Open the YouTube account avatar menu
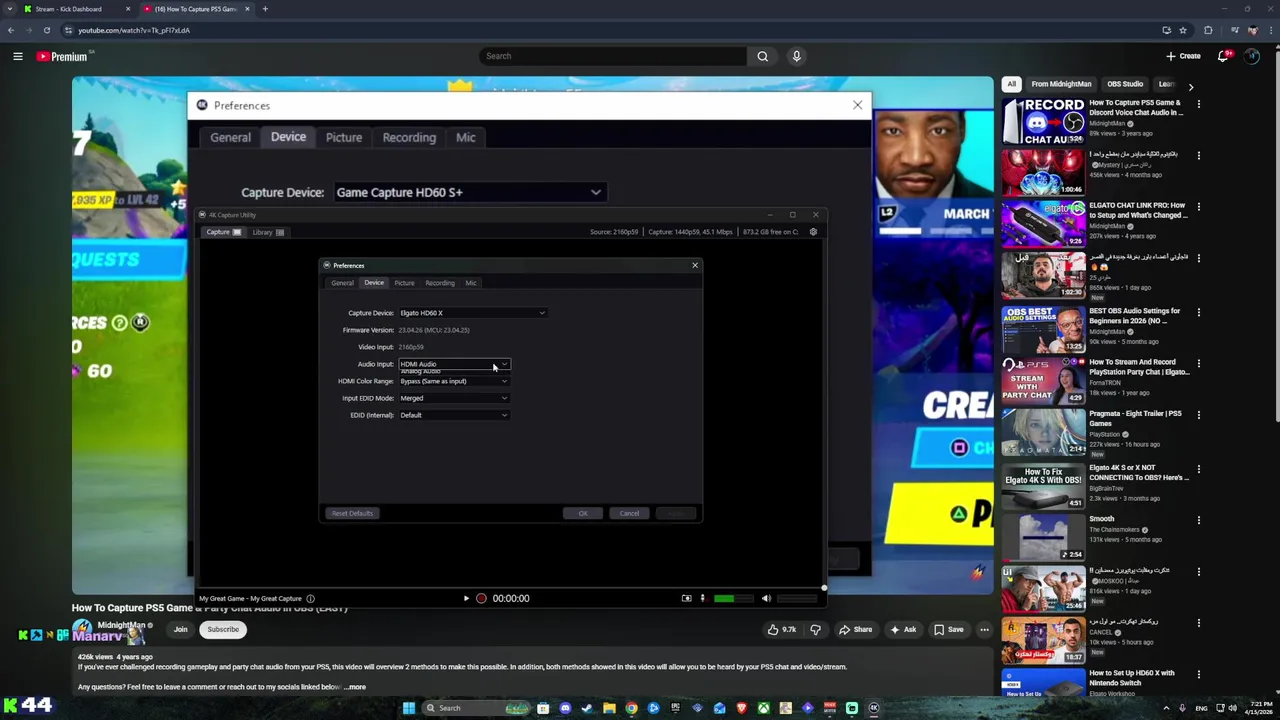 point(1252,56)
